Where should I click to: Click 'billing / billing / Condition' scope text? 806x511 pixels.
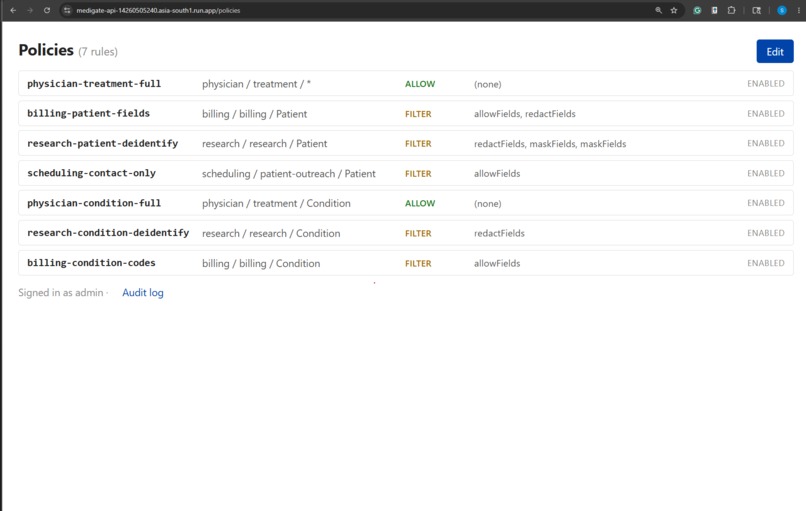[261, 263]
